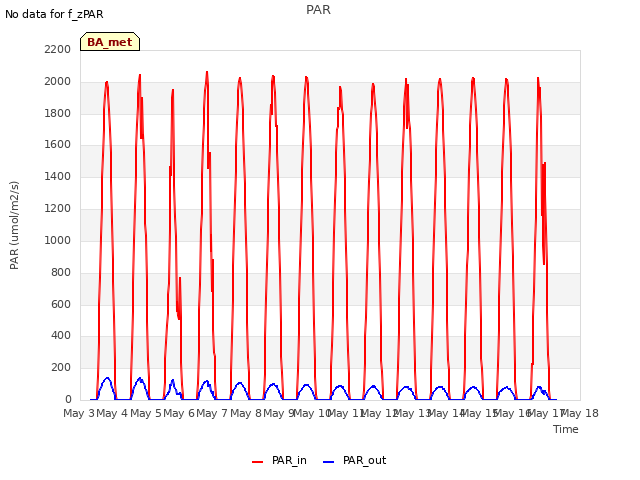Viewport: 640px width, 480px height.
Task: Click the May 8 x-axis tick label
Action: [x=246, y=413]
